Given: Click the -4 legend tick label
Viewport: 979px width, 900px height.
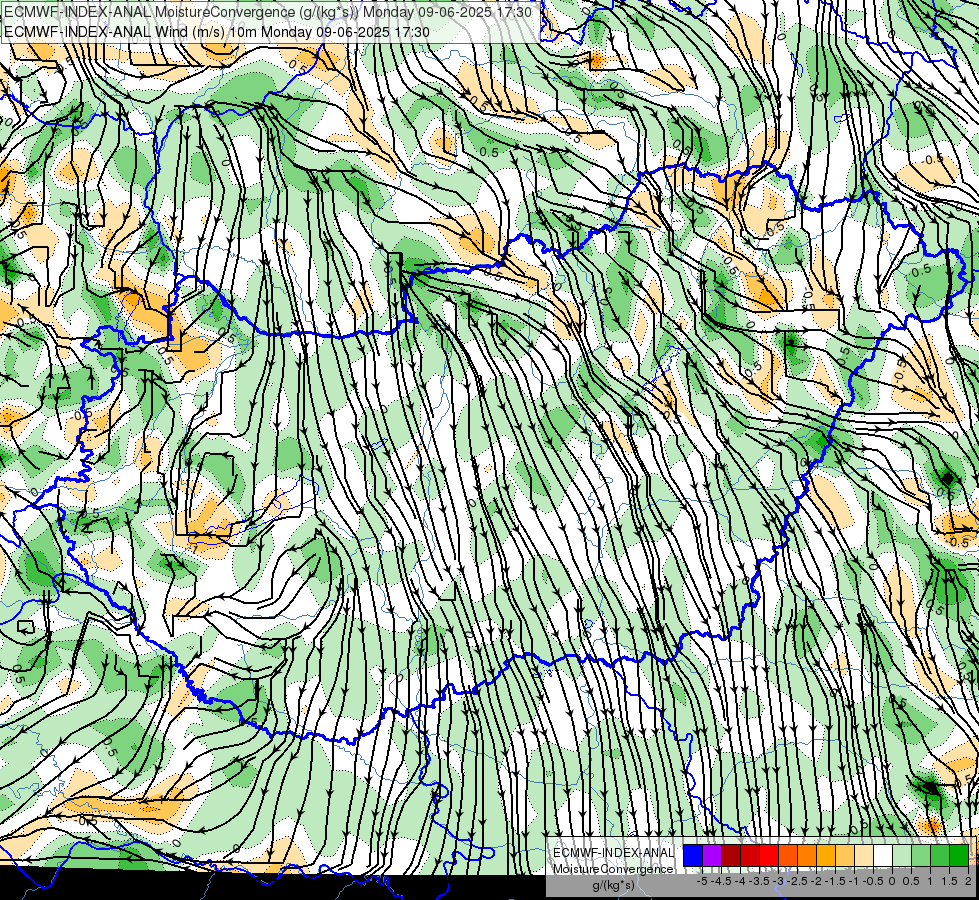Looking at the screenshot, I should (x=740, y=881).
